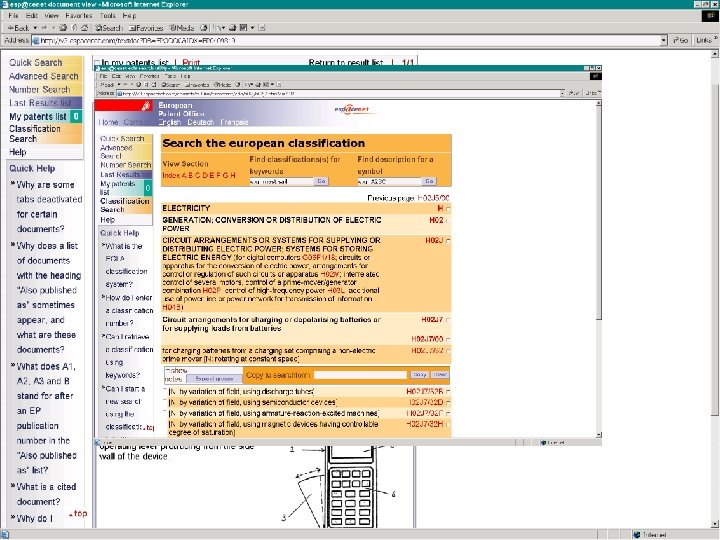
Task: Click the page icon in the outer address bar
Action: [35, 40]
